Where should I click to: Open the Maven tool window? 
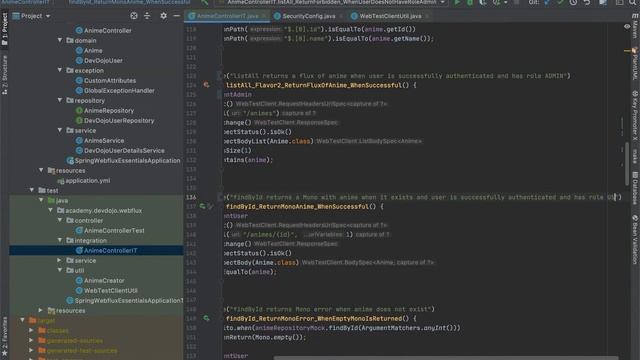click(x=635, y=27)
